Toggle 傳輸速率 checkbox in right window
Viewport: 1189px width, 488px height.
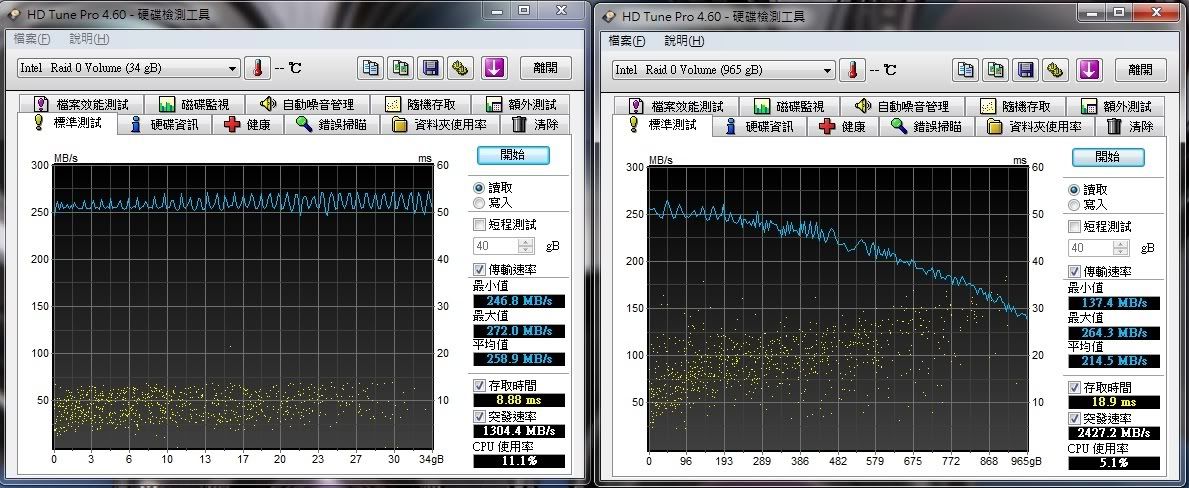point(1074,271)
